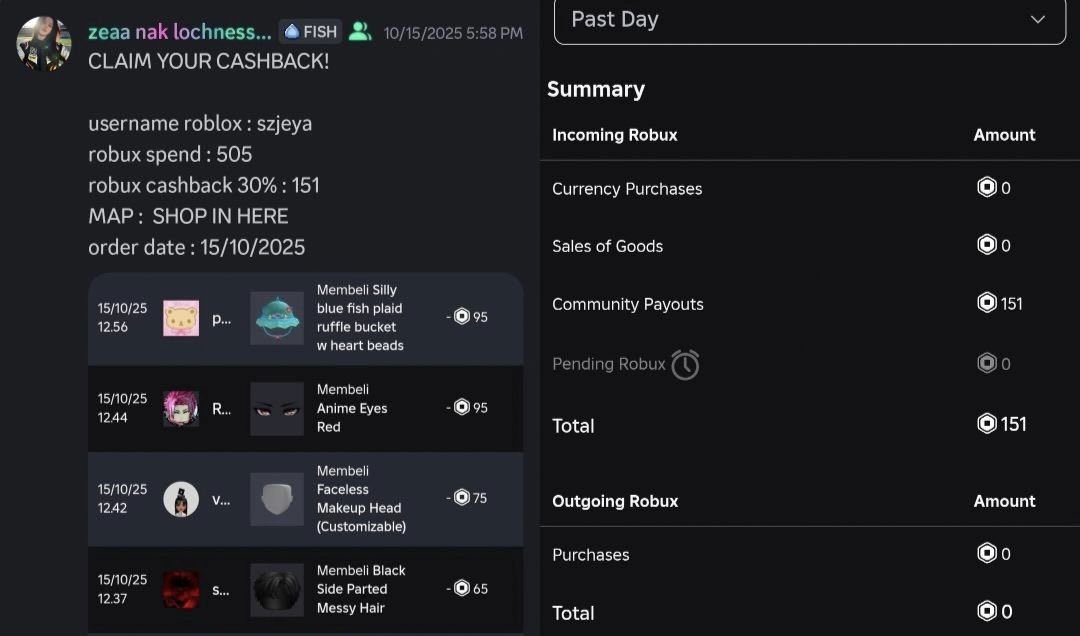Open the Pending Robux row
Screen dimensions: 1080x636
[809, 364]
